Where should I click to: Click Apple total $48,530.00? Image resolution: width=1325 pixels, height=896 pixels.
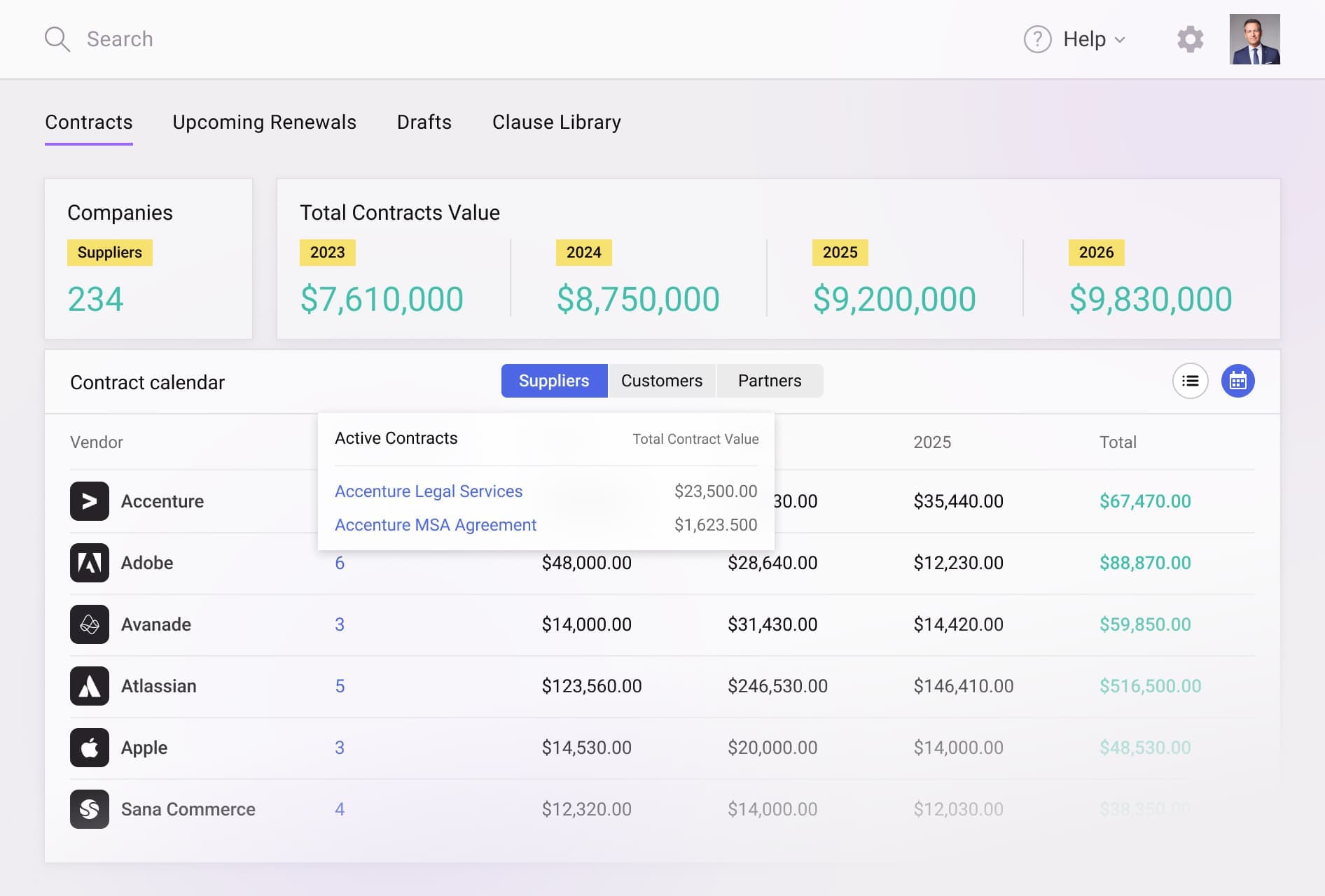coord(1145,748)
